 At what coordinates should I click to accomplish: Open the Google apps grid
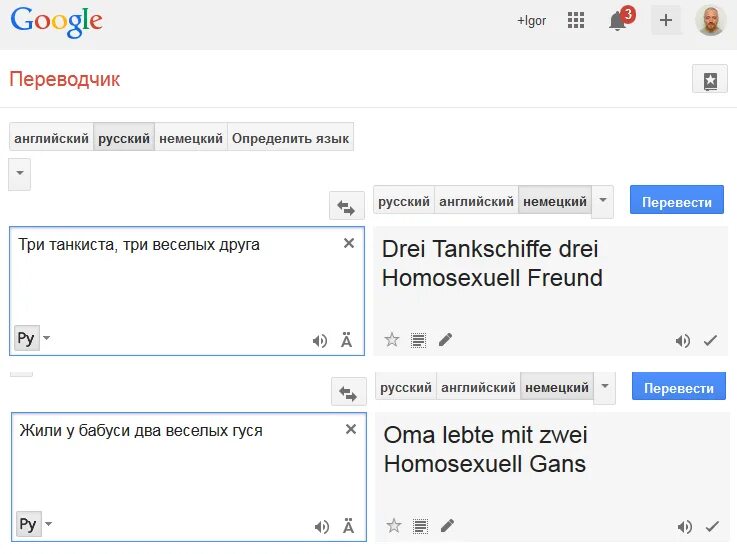point(575,20)
